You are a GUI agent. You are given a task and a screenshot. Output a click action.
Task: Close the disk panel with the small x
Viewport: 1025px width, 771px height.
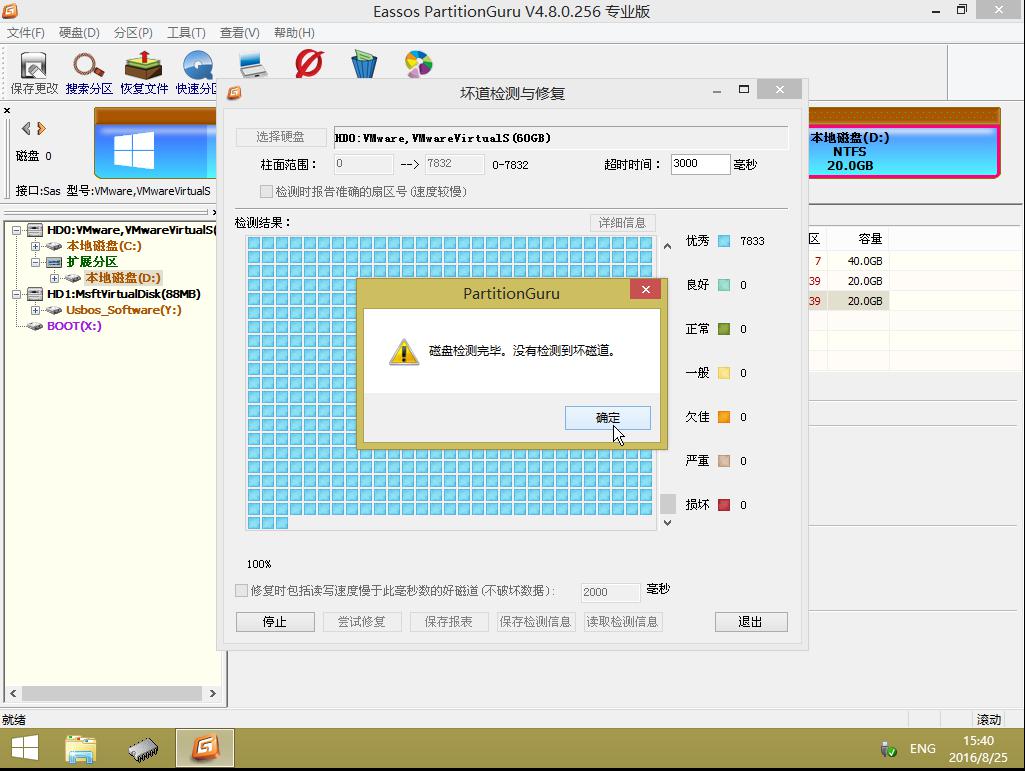click(x=7, y=111)
